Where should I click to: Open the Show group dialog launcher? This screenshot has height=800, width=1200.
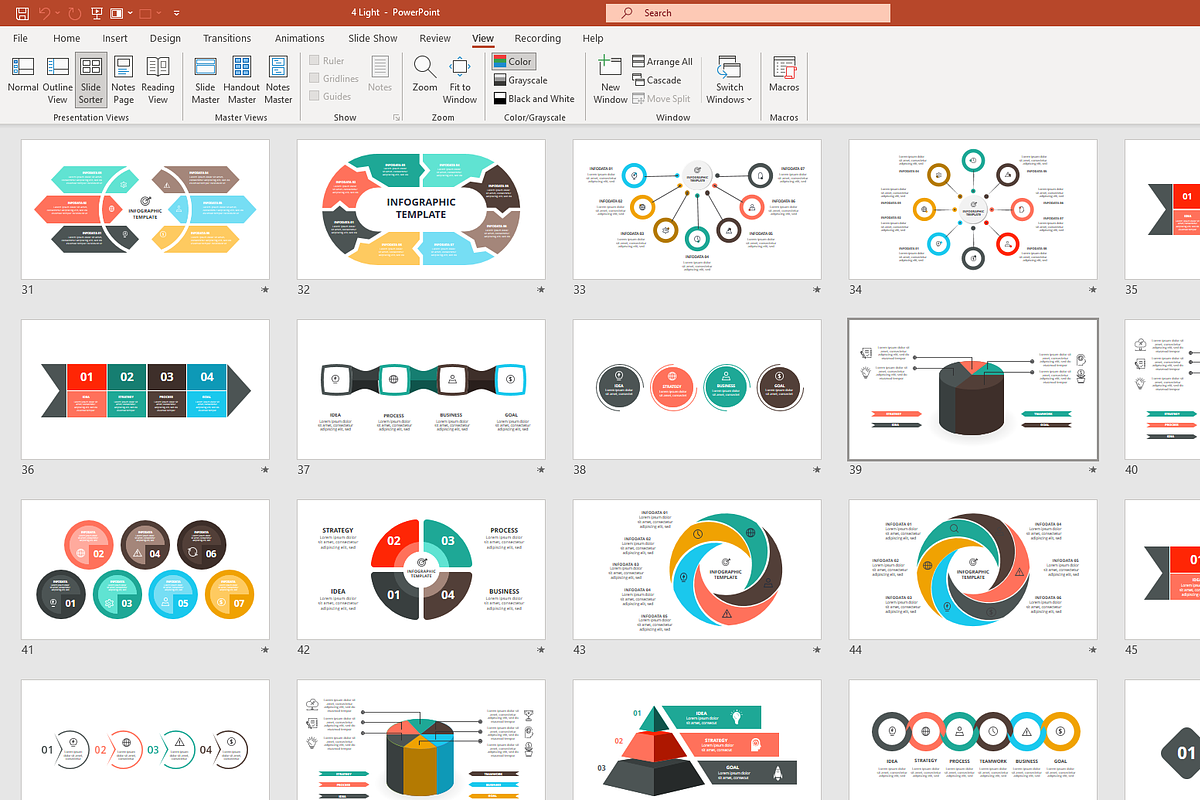click(397, 117)
